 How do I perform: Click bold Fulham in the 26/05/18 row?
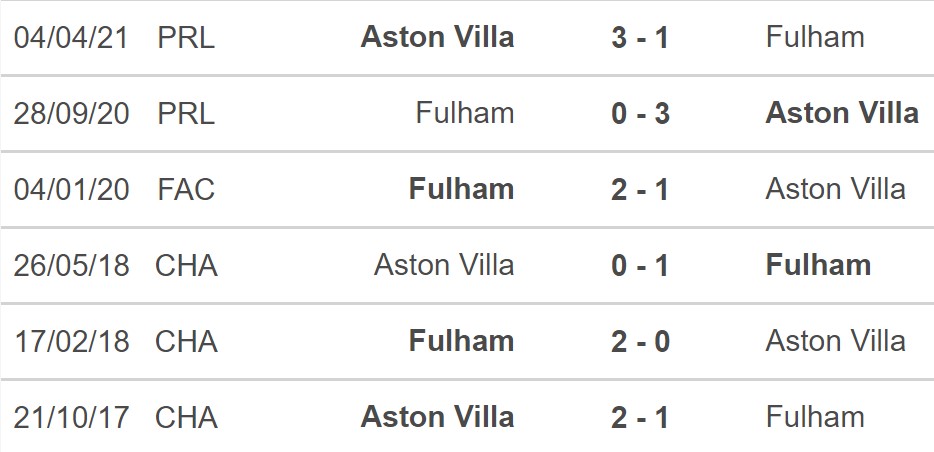click(818, 265)
